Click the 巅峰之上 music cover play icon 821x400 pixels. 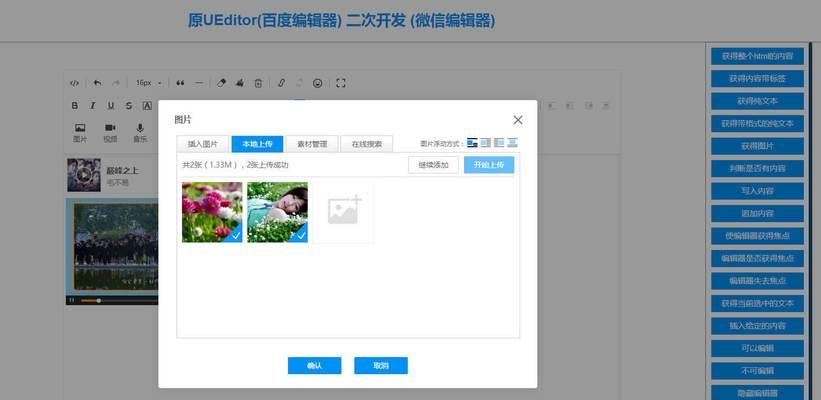pos(84,175)
